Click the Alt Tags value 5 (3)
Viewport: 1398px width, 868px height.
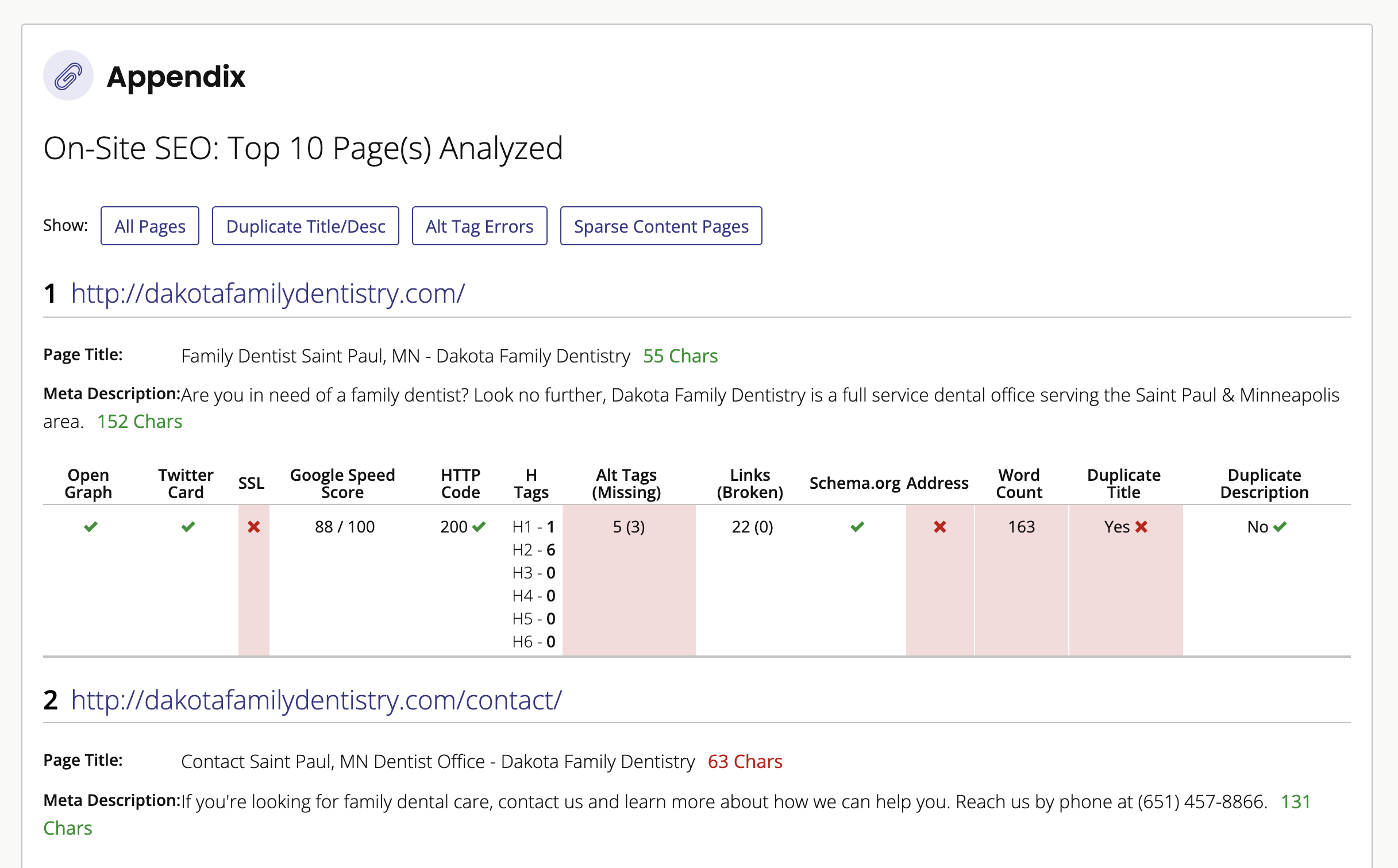click(629, 527)
